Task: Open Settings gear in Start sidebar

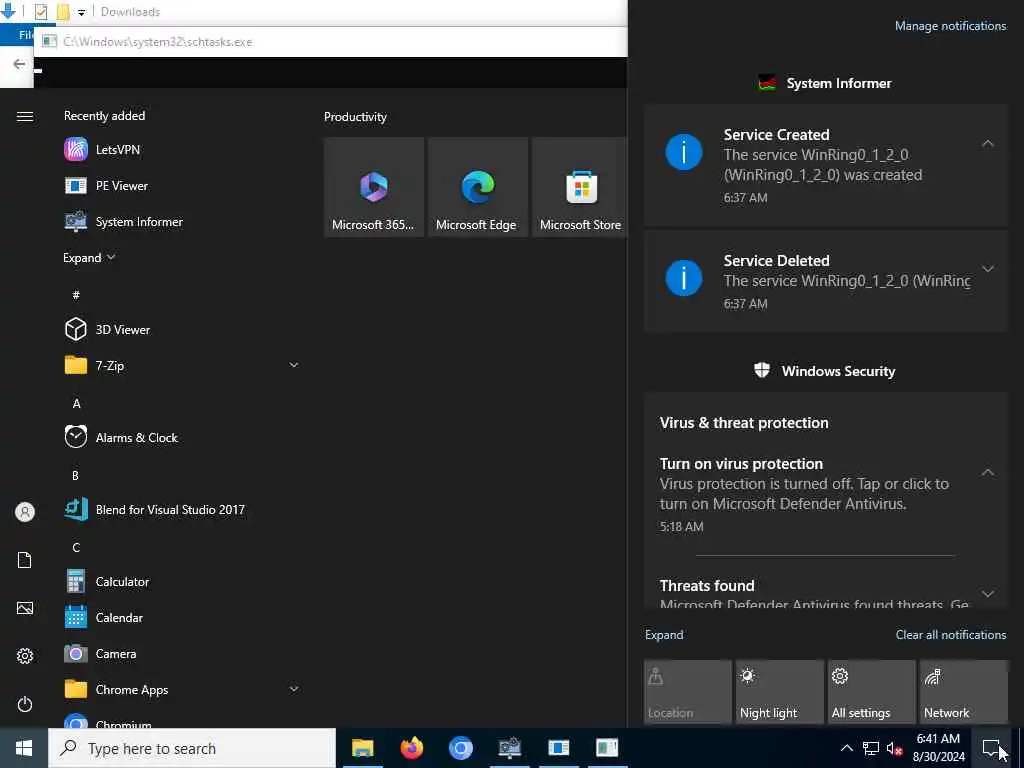Action: coord(25,656)
